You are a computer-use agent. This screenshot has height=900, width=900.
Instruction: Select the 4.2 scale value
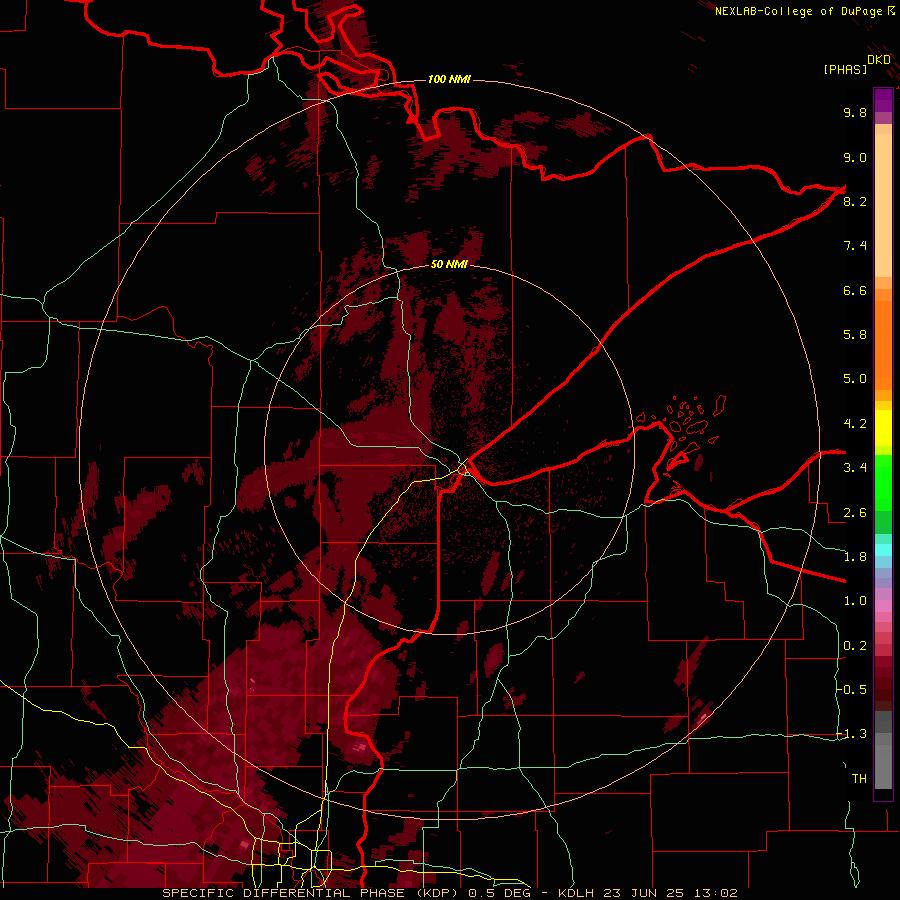(855, 424)
